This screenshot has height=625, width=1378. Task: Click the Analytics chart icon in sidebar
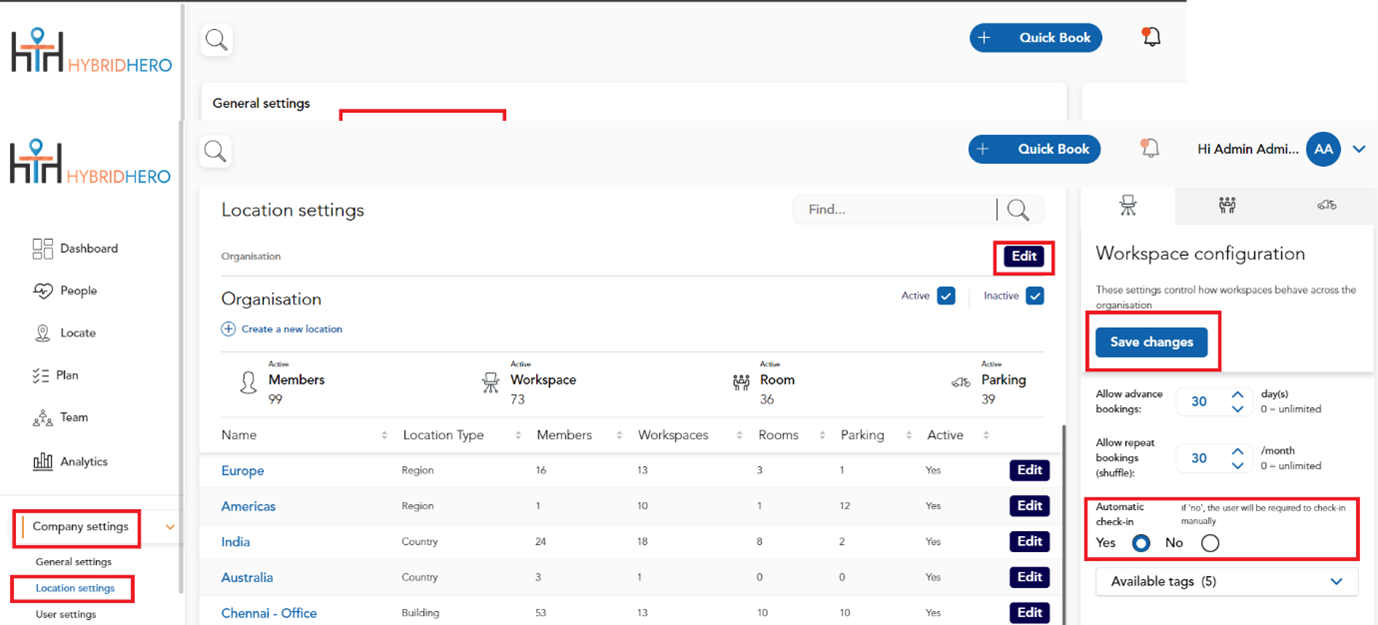pyautogui.click(x=43, y=461)
